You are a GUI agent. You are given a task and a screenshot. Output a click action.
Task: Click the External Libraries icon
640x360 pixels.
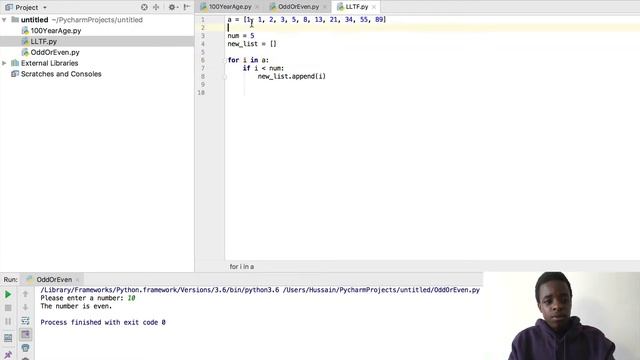(15, 63)
